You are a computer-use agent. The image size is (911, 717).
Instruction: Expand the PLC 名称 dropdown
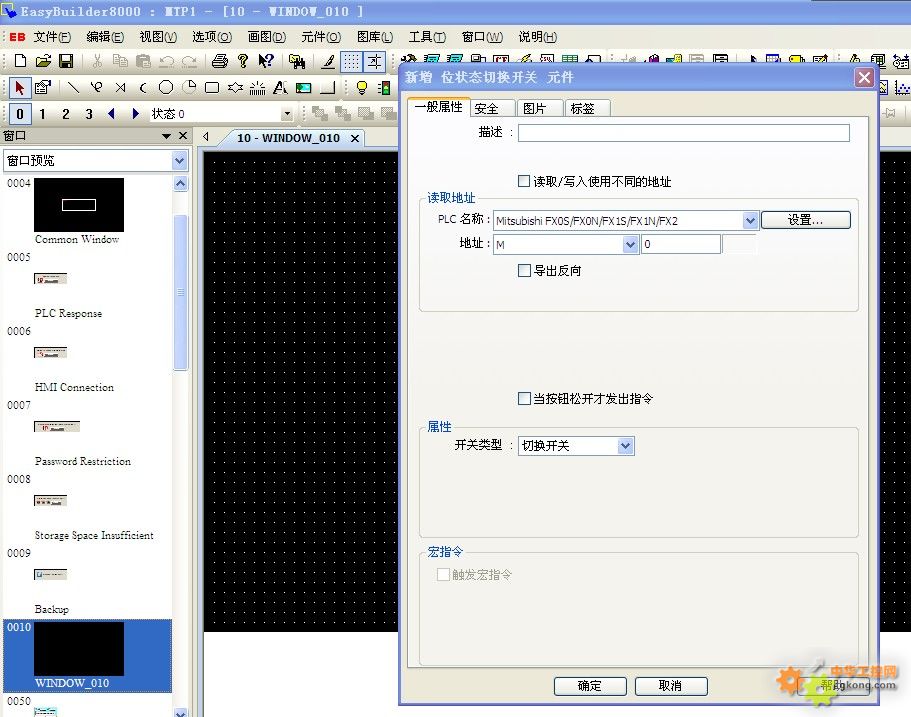tap(750, 220)
